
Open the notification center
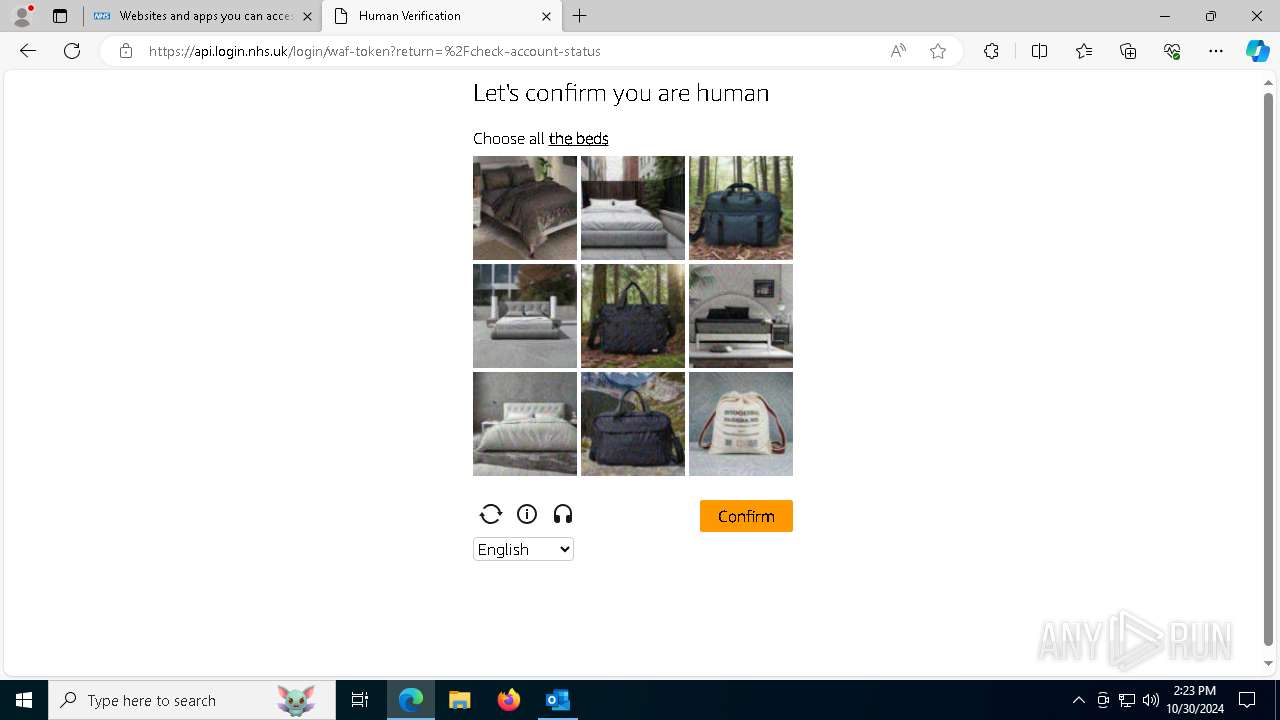pos(1247,700)
